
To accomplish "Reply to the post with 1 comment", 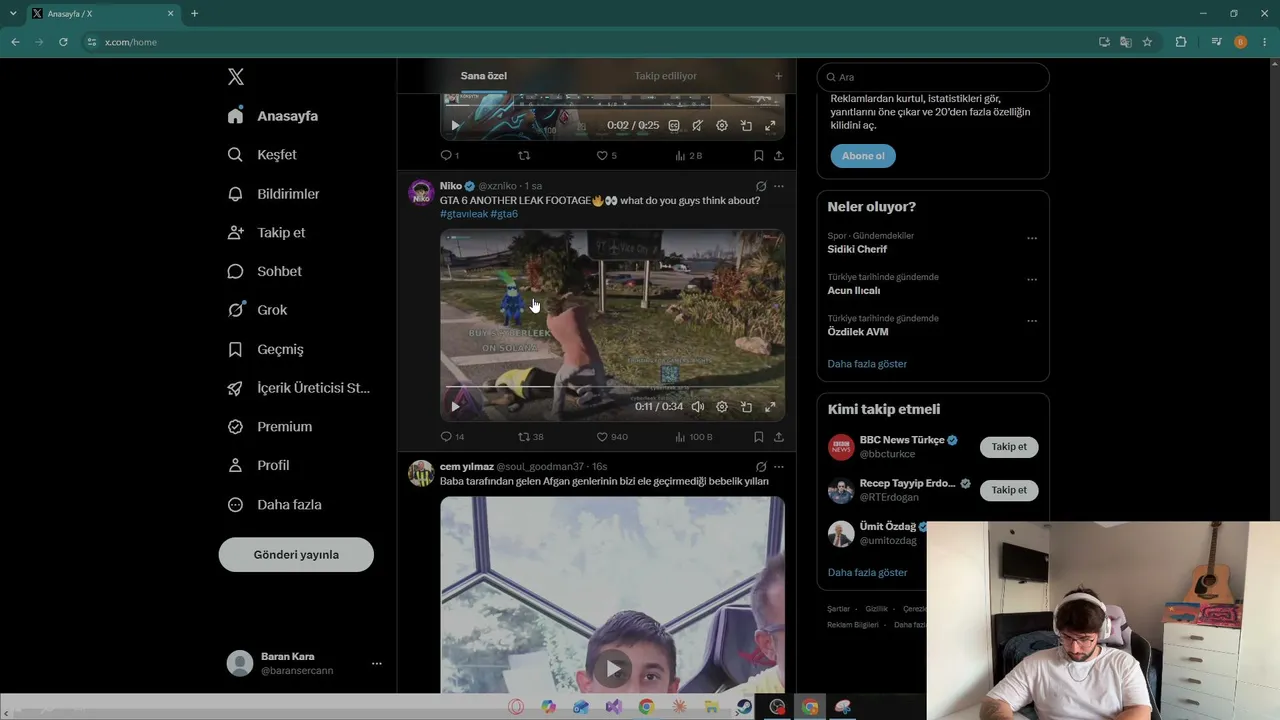I will point(450,156).
